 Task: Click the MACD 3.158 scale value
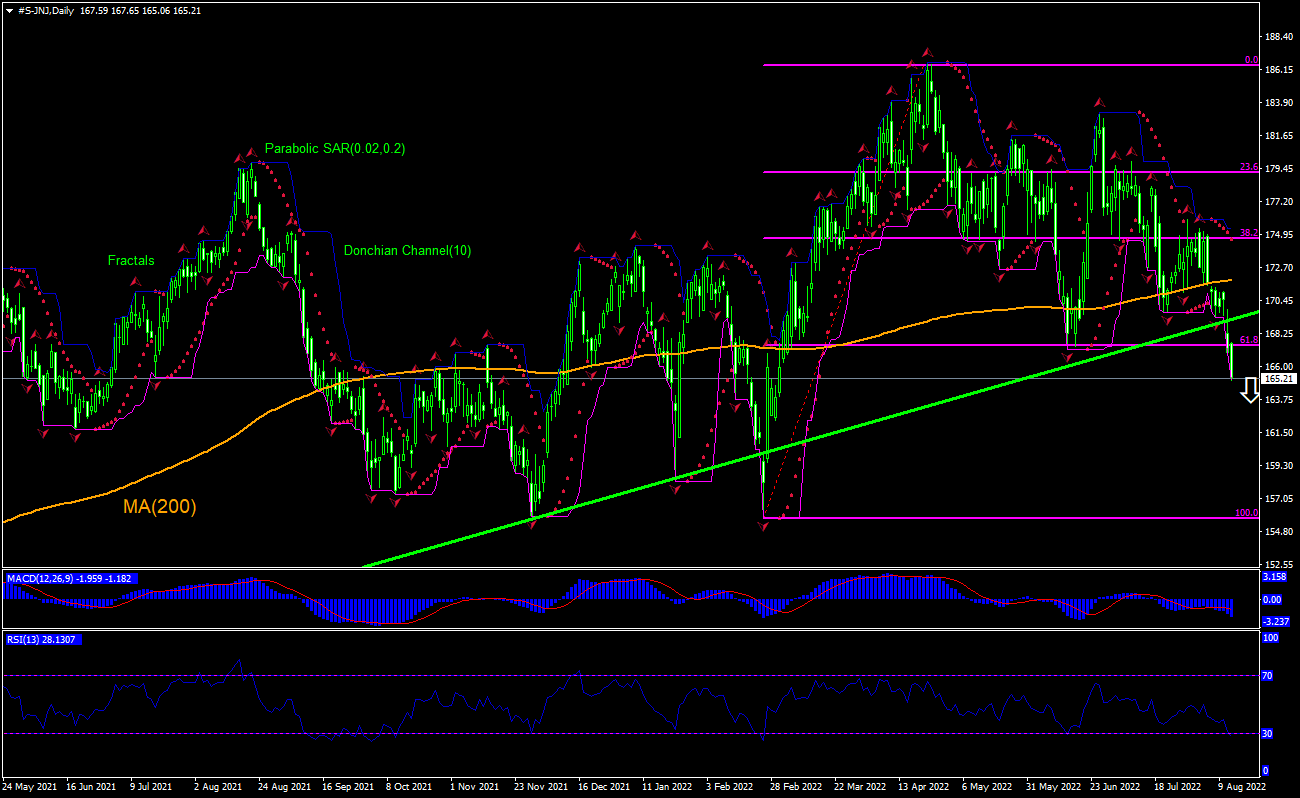[x=1276, y=577]
